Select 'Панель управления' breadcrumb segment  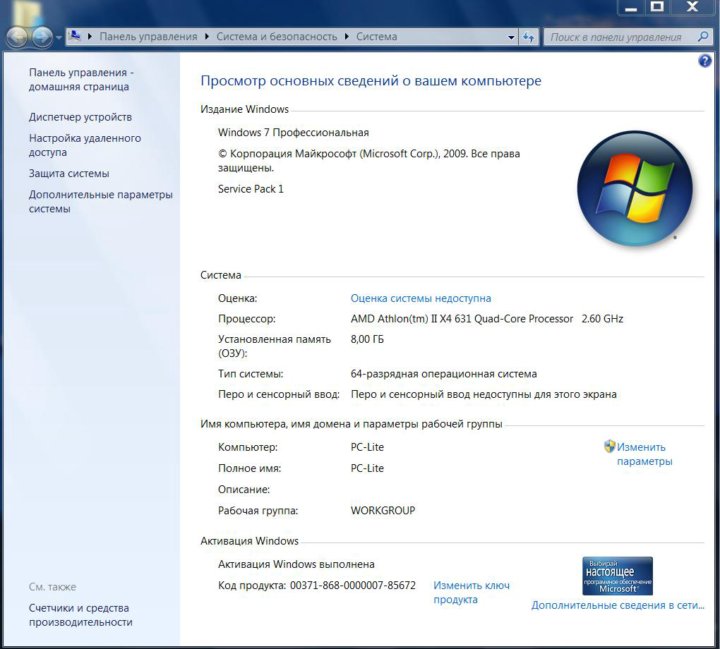coord(148,37)
